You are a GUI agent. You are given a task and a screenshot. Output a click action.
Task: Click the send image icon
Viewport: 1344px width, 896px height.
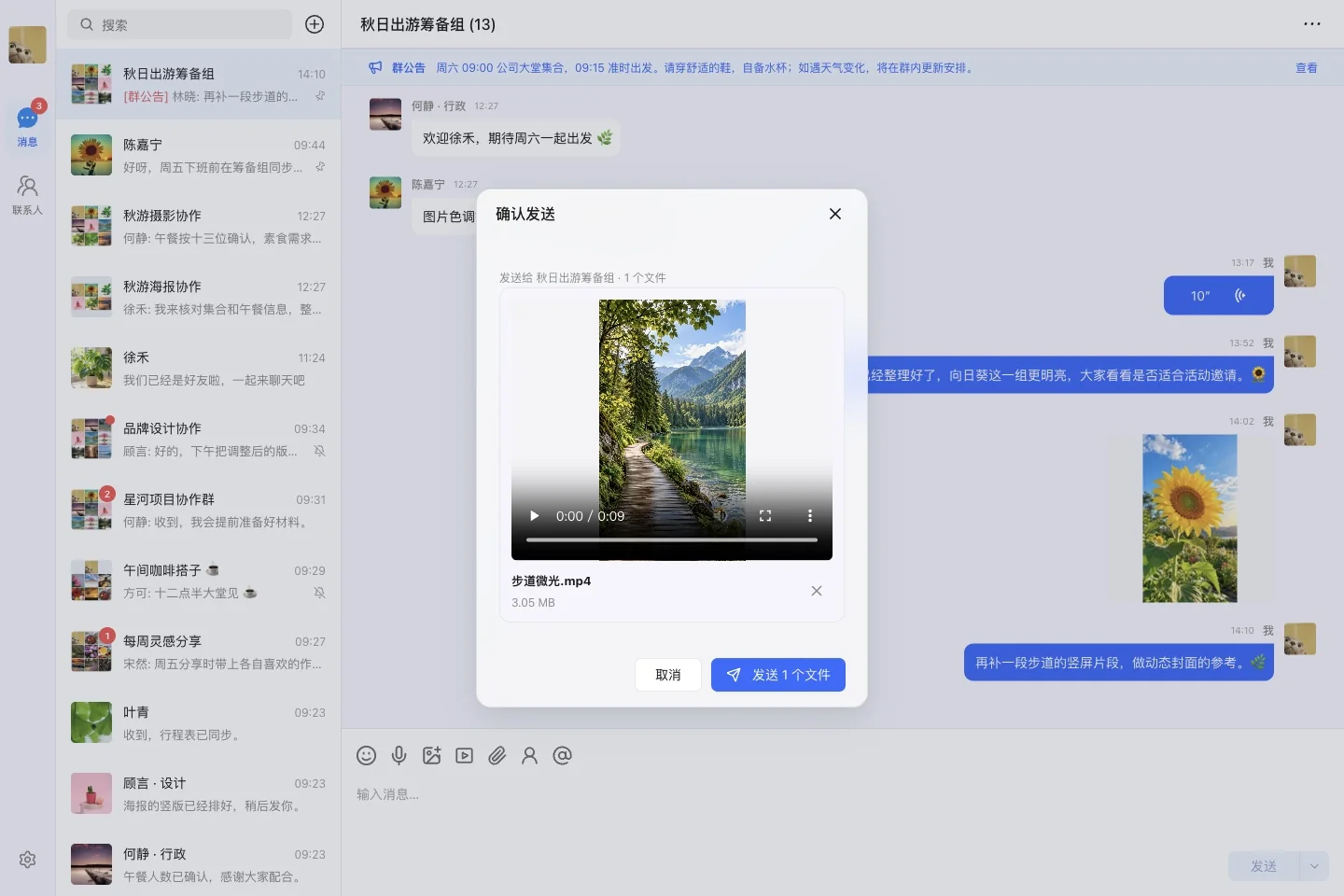431,756
